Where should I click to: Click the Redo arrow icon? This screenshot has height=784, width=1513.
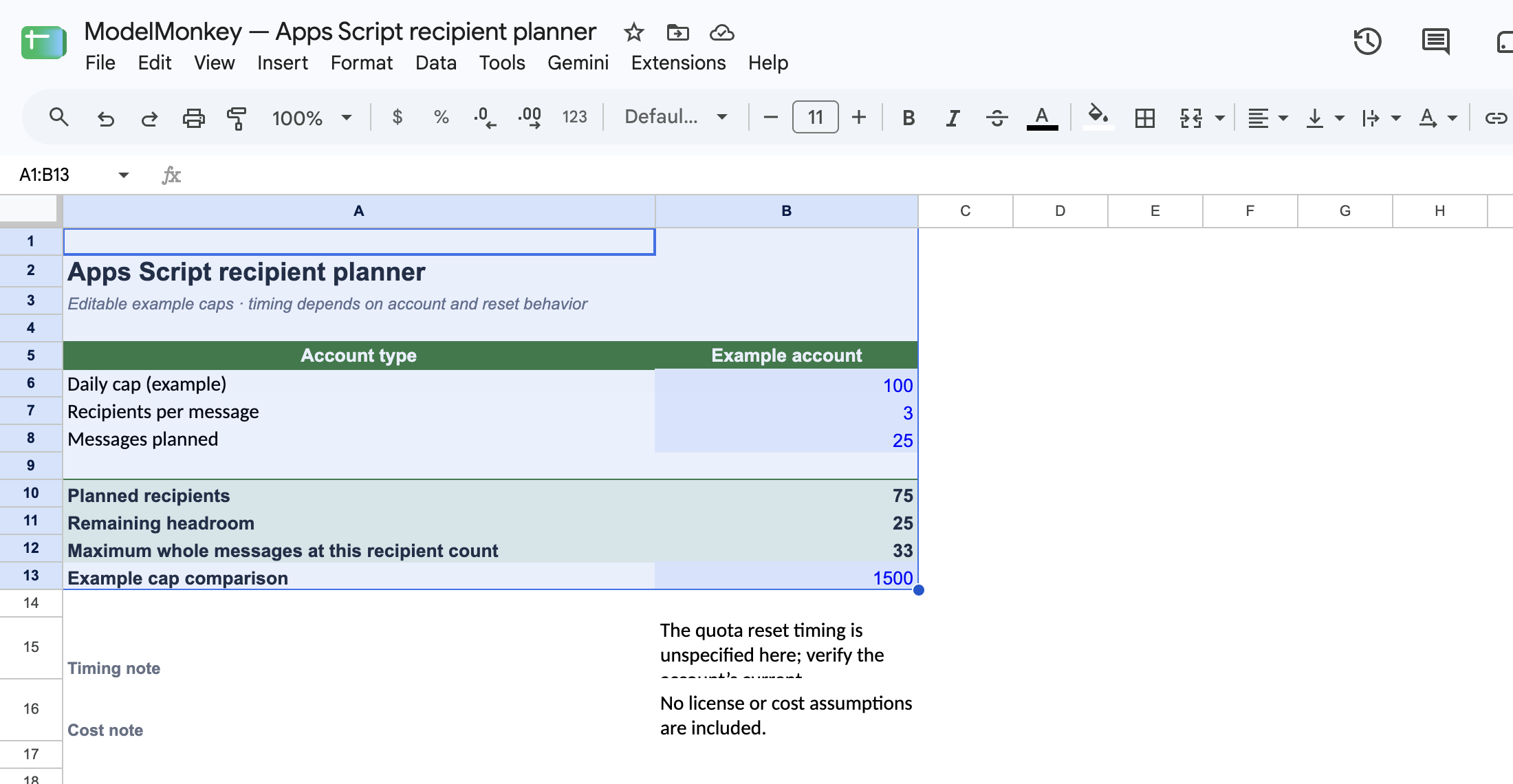(x=149, y=118)
